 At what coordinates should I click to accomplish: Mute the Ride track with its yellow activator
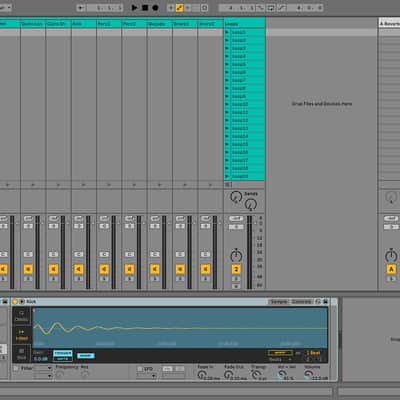point(79,269)
